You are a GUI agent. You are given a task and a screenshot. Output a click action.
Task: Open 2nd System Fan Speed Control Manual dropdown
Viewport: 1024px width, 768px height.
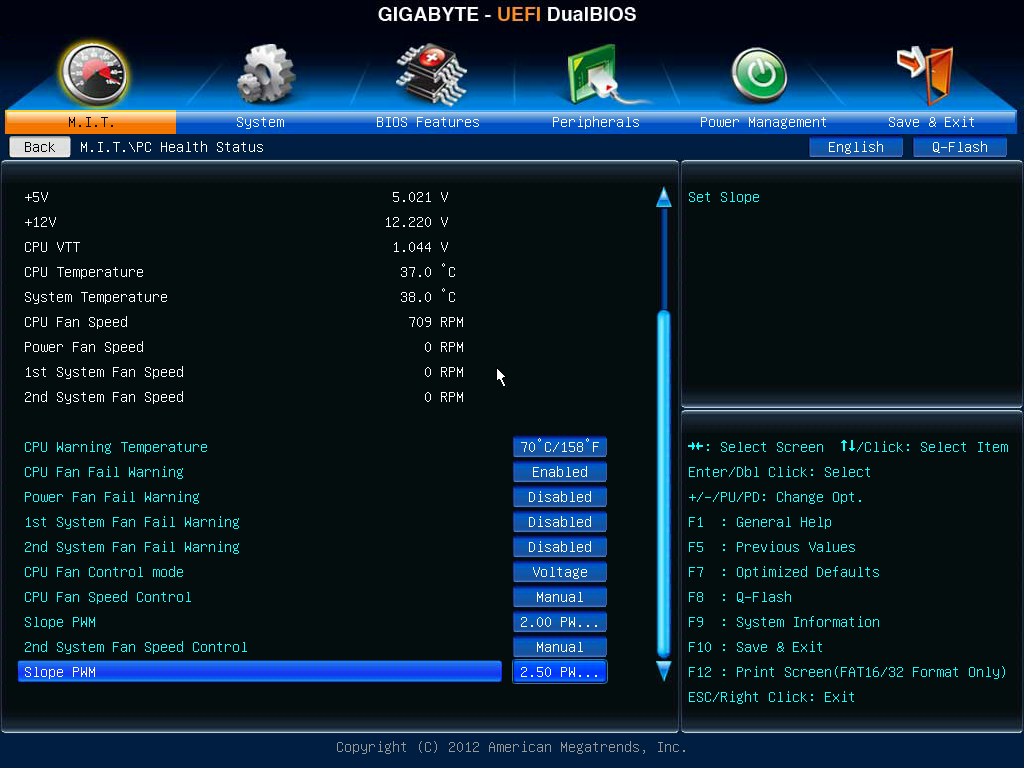point(560,647)
